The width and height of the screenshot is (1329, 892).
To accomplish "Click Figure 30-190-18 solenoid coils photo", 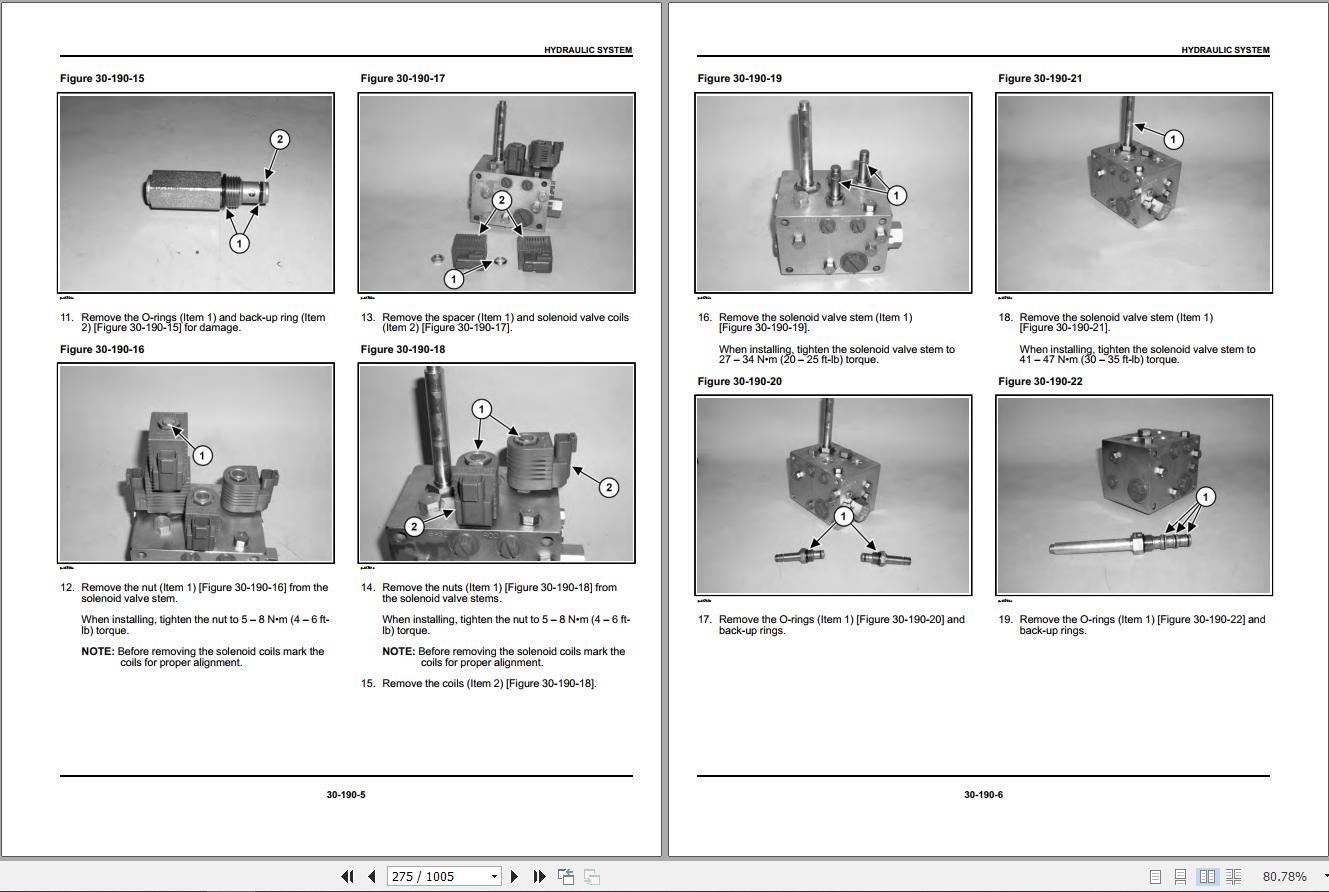I will pos(496,464).
